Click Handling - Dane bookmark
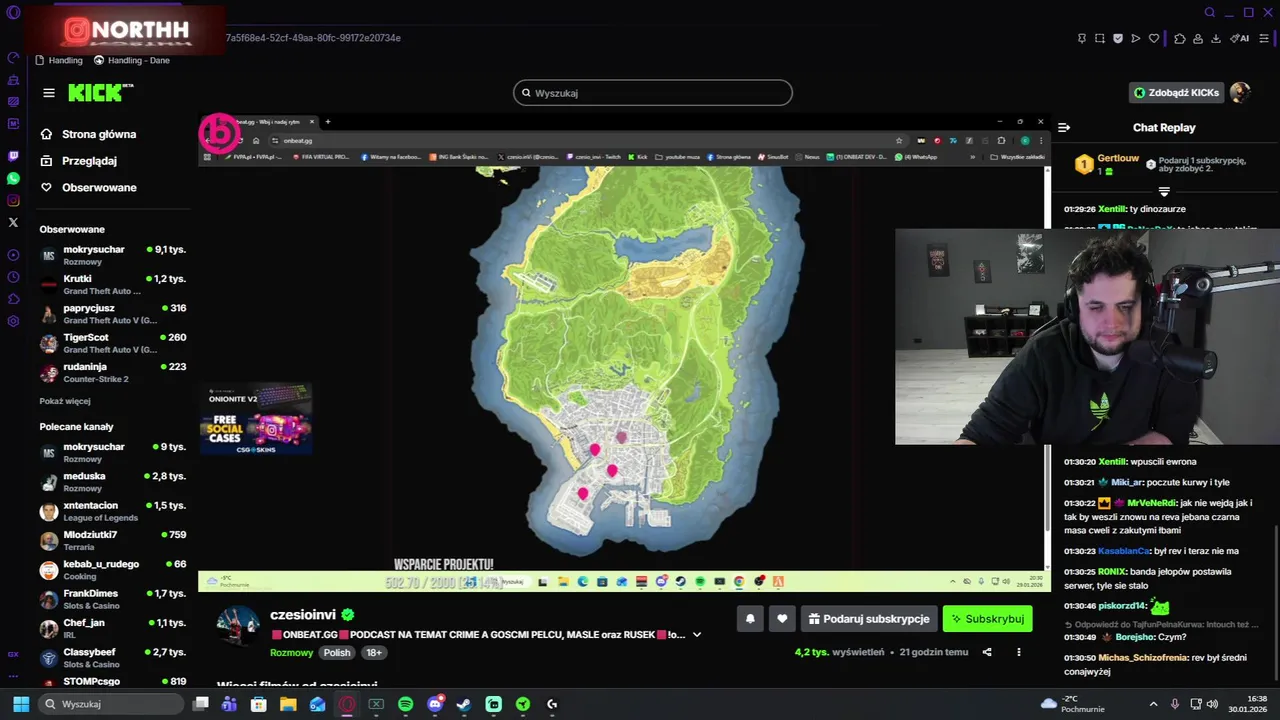The image size is (1280, 720). click(x=132, y=60)
